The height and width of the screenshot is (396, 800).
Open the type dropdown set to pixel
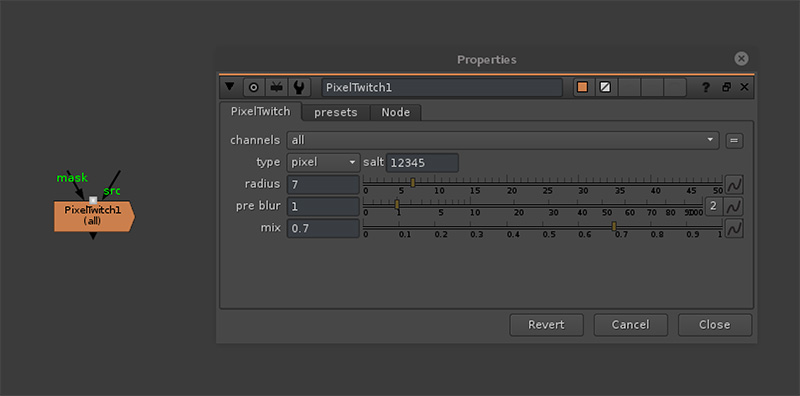click(x=323, y=163)
